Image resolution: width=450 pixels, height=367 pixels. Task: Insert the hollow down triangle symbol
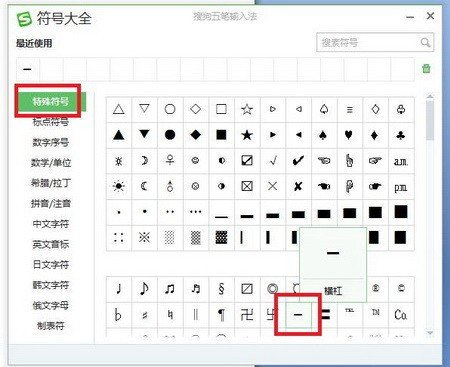click(x=144, y=109)
